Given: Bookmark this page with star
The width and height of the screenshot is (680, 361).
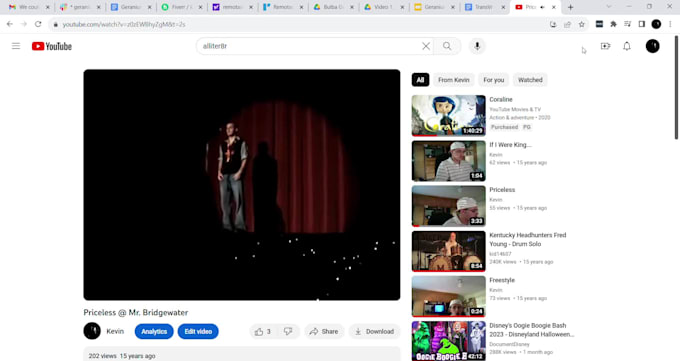Looking at the screenshot, I should tap(582, 25).
